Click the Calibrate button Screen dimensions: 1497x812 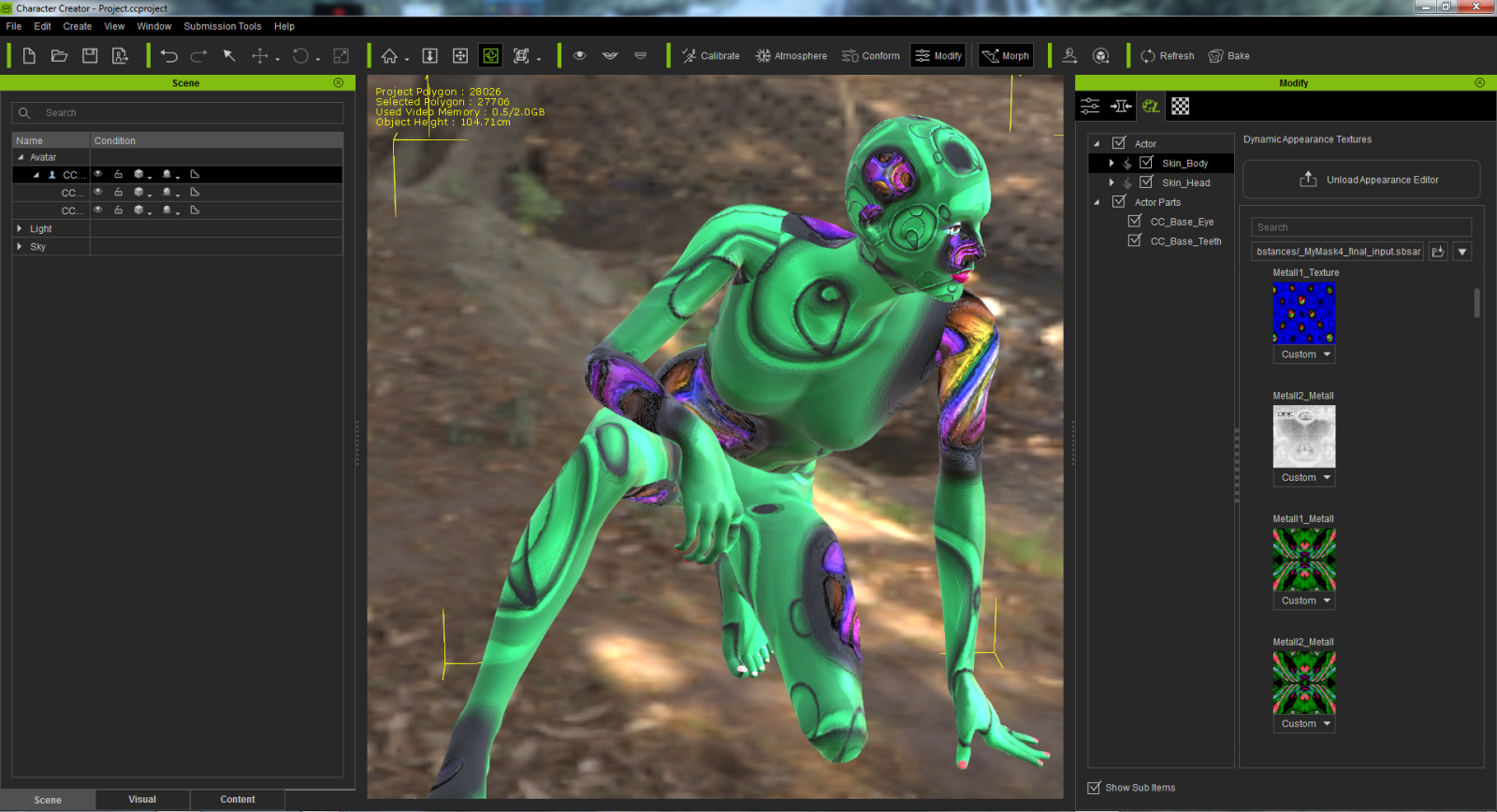pyautogui.click(x=711, y=56)
